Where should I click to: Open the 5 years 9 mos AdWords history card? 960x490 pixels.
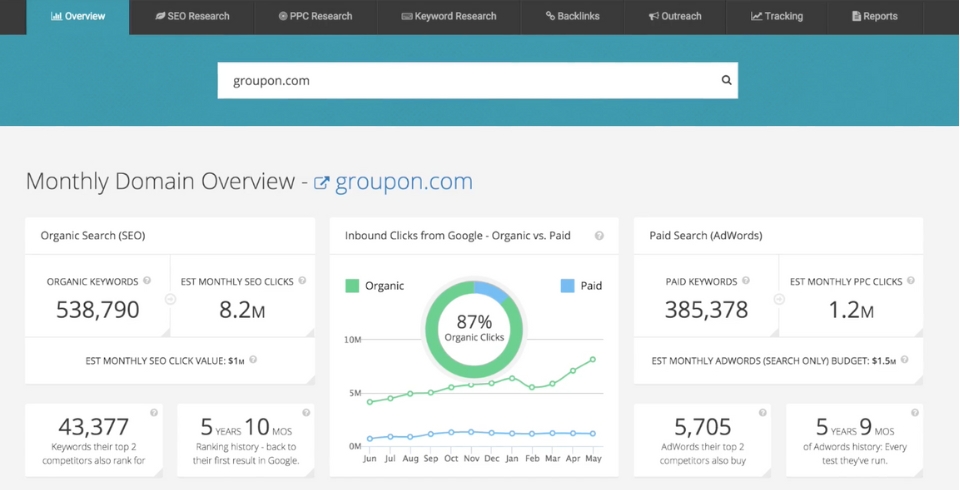(x=855, y=440)
